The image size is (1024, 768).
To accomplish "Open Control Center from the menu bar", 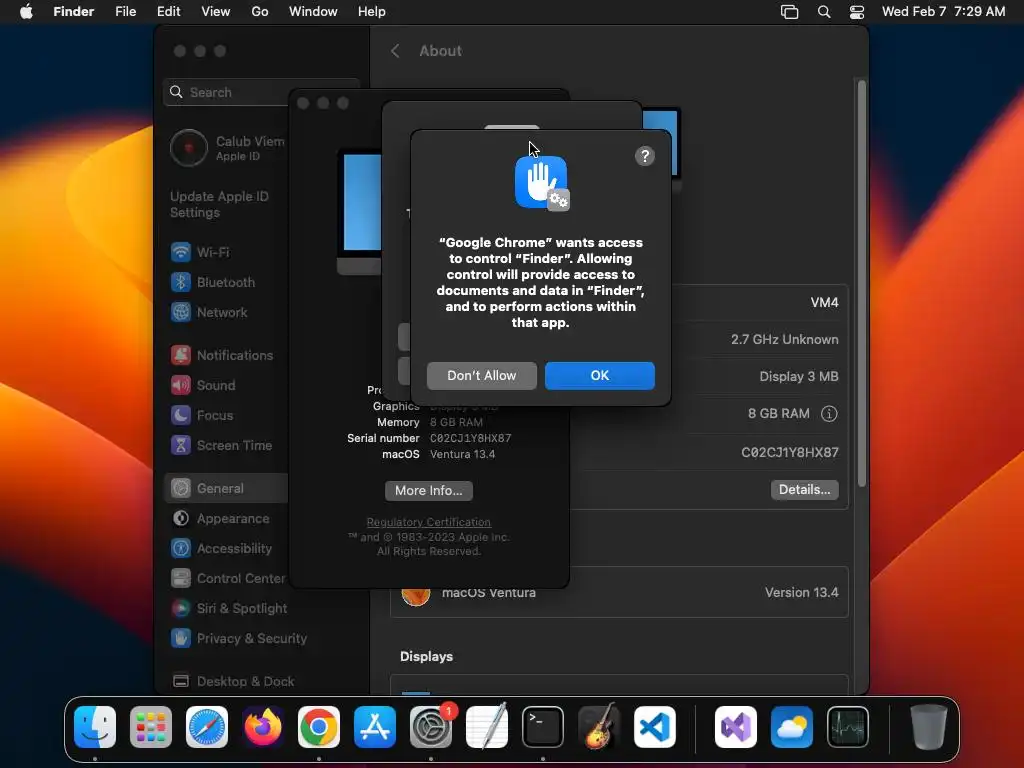I will tap(857, 12).
